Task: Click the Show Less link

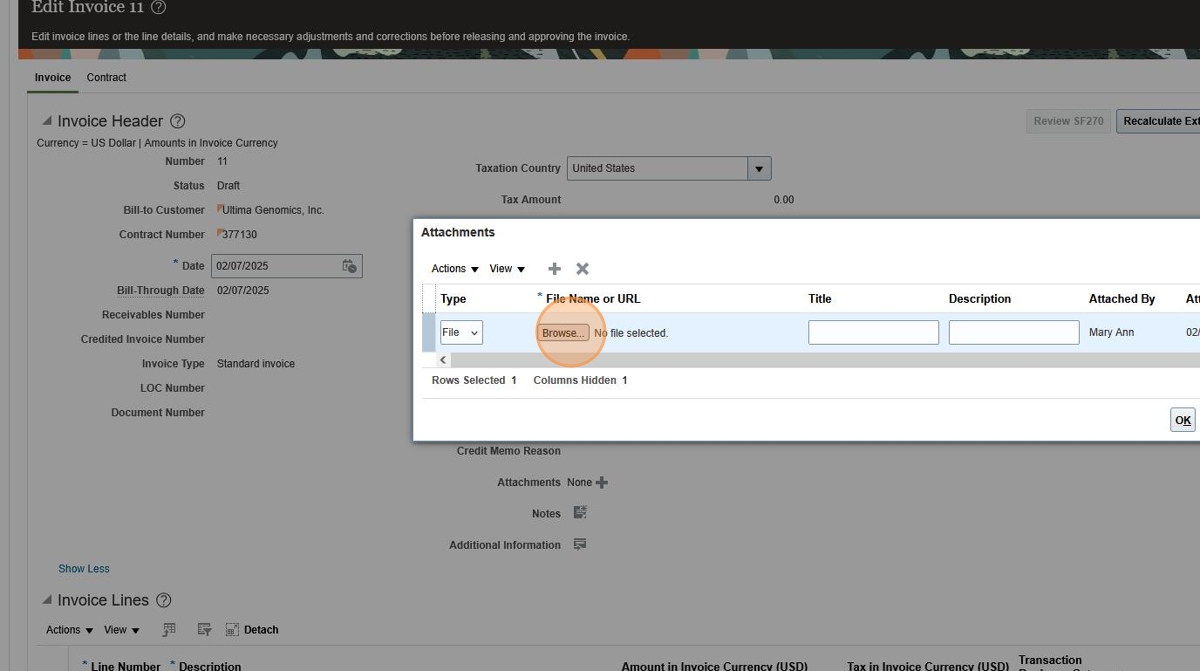Action: pos(84,569)
